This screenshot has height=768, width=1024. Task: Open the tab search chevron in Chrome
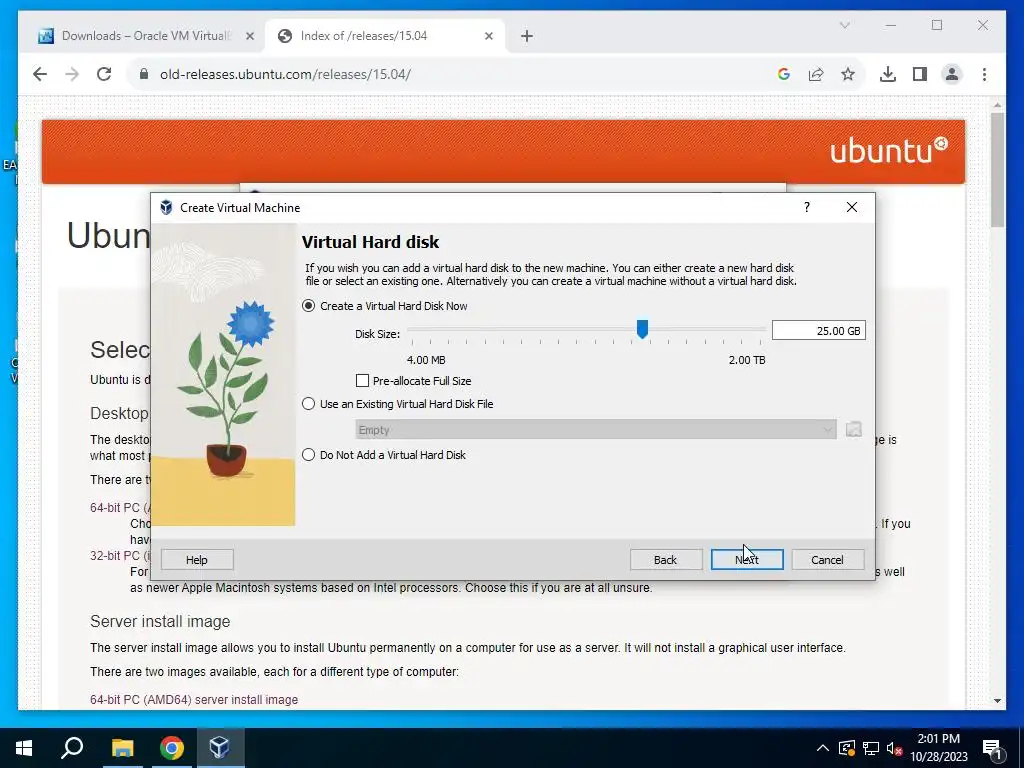click(x=844, y=25)
